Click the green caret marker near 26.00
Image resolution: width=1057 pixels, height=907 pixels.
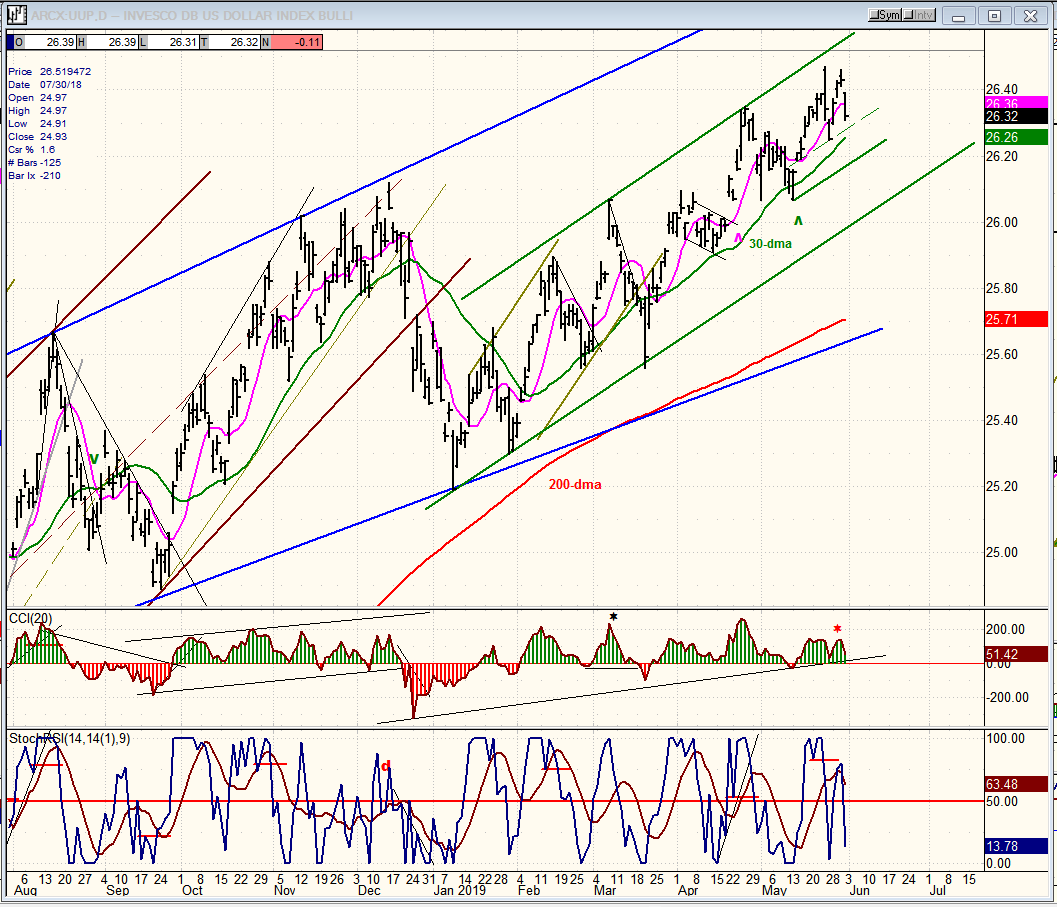point(798,220)
